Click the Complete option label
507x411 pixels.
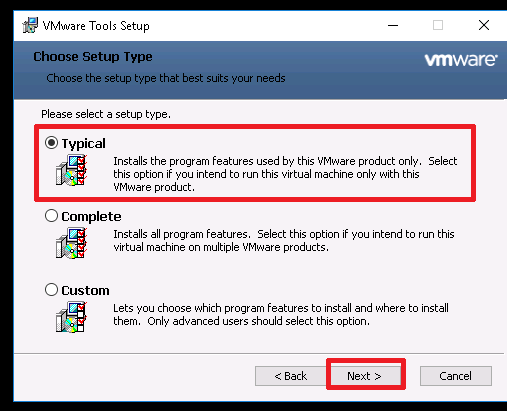91,217
